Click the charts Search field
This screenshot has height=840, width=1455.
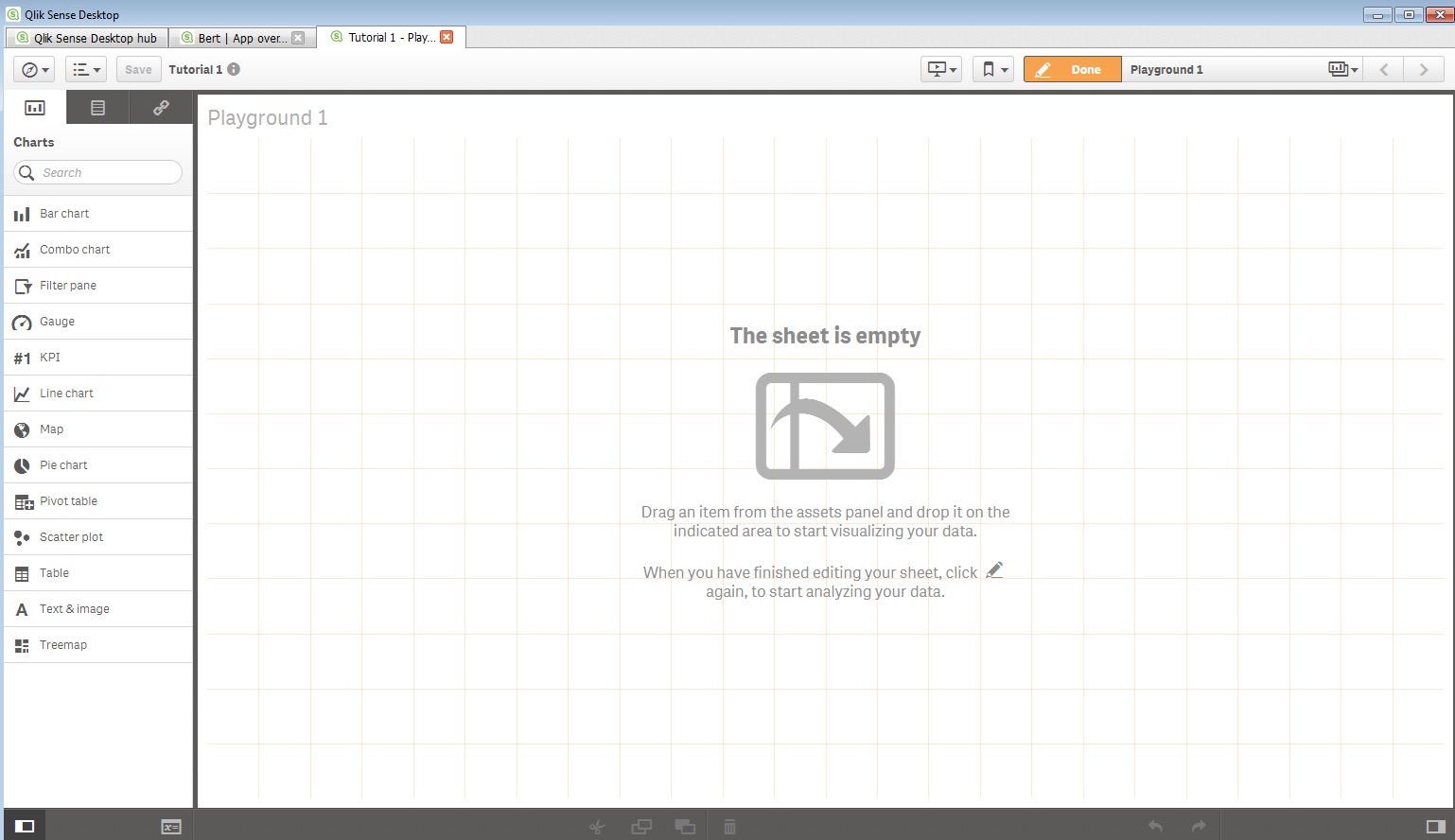[97, 172]
